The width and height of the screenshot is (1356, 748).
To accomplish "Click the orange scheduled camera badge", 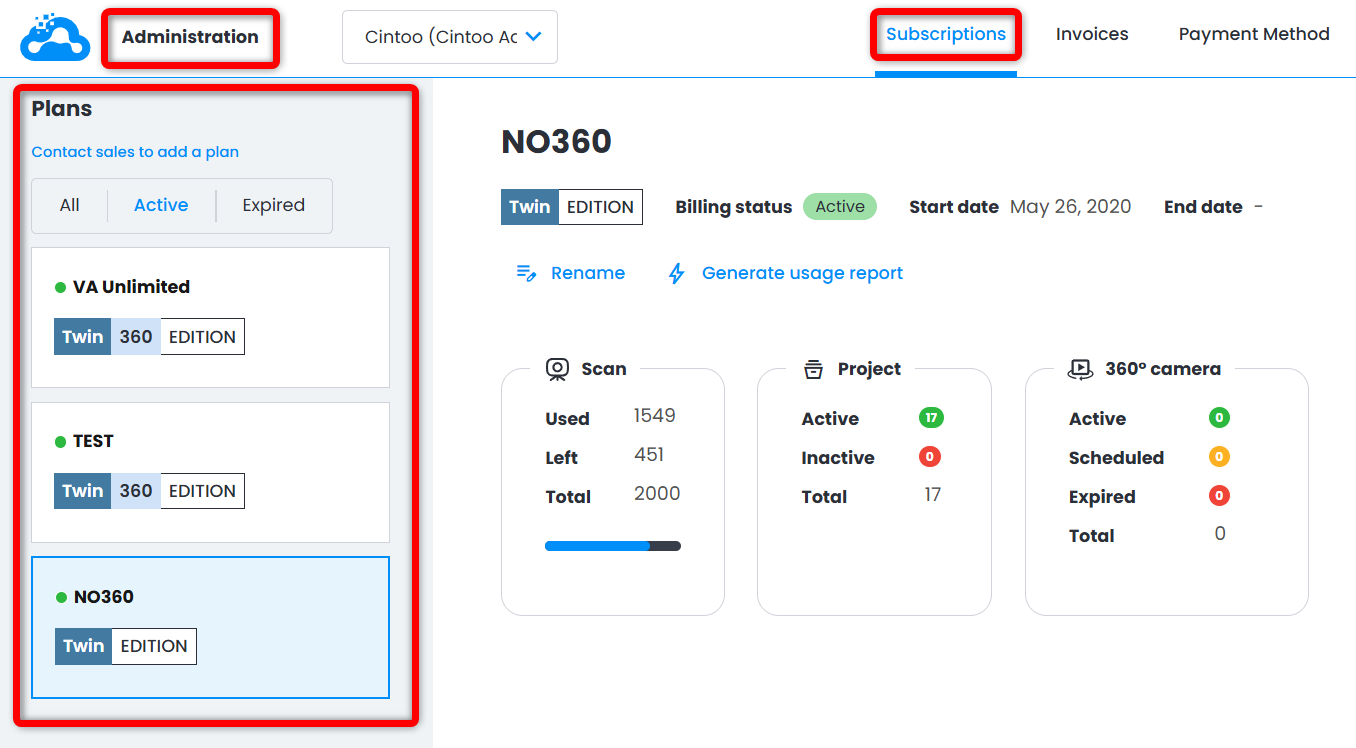I will coord(1219,457).
